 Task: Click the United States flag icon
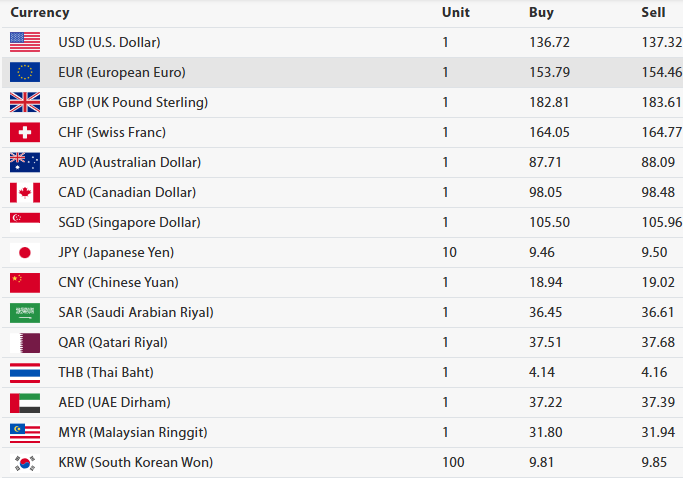(25, 42)
